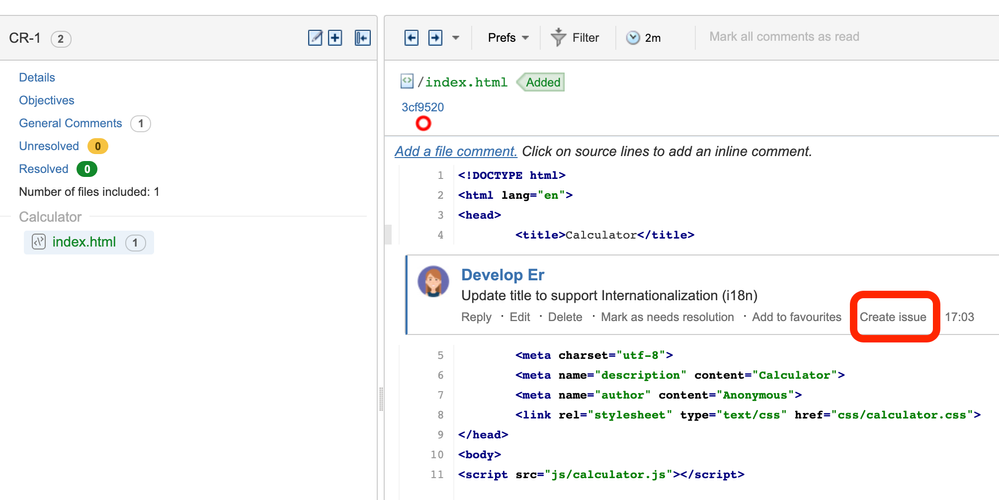The width and height of the screenshot is (999, 500).
Task: Open the navigation arrows dropdown
Action: click(x=456, y=38)
